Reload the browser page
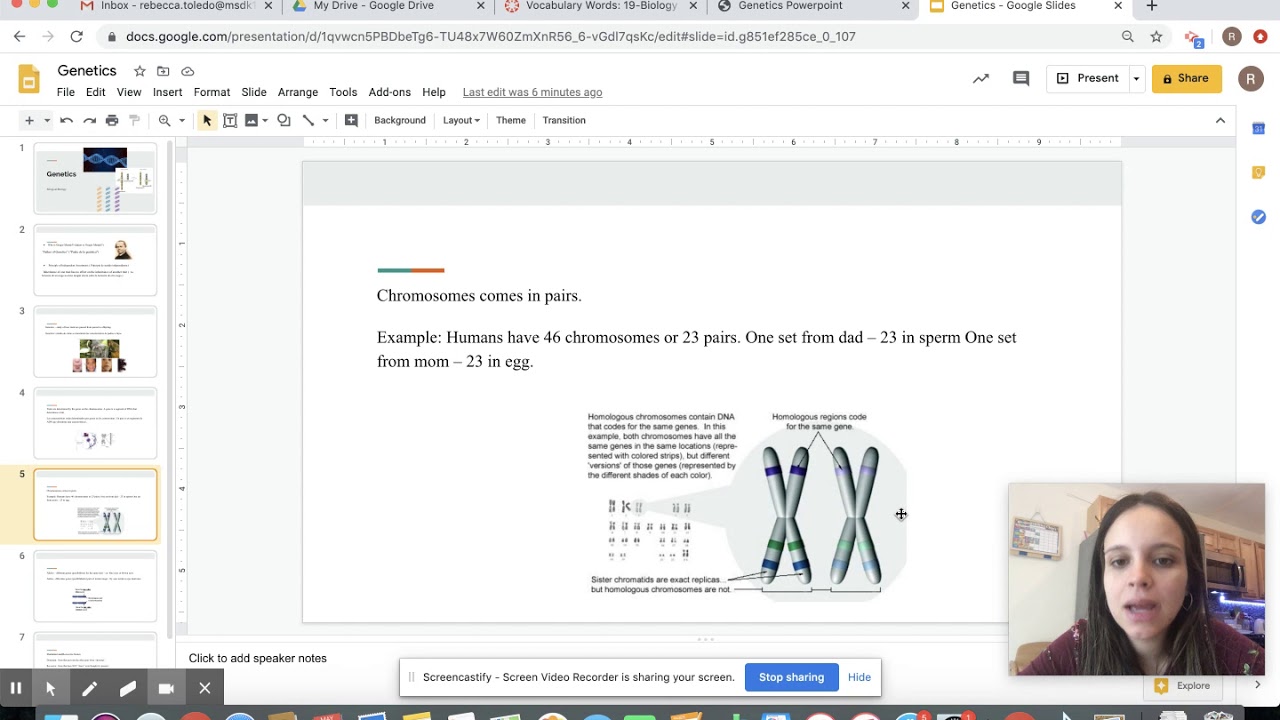 pyautogui.click(x=76, y=36)
